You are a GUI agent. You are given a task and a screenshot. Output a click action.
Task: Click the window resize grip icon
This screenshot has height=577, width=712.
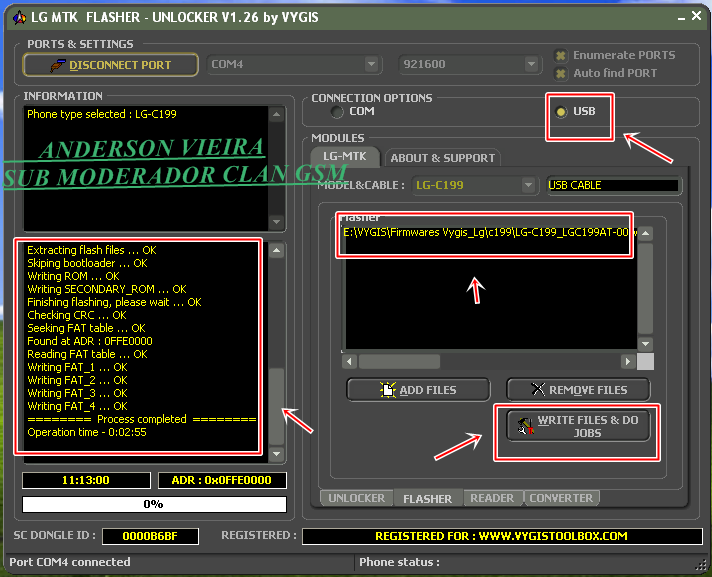click(x=702, y=564)
